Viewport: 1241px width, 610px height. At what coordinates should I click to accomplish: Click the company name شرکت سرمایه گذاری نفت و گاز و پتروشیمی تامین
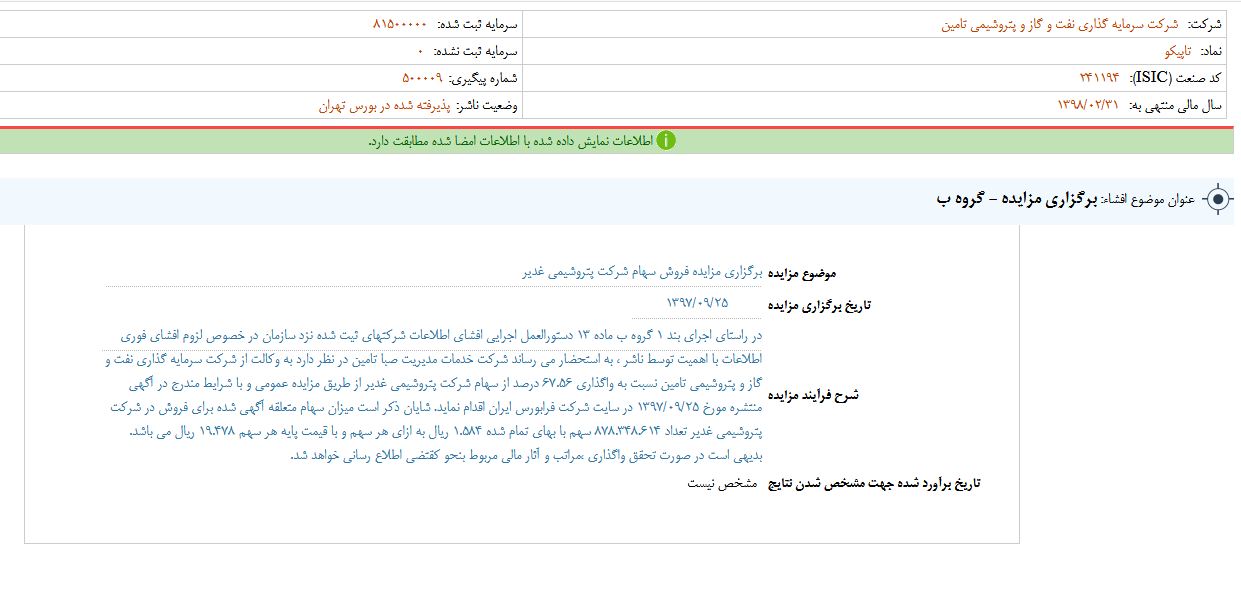(x=1060, y=24)
